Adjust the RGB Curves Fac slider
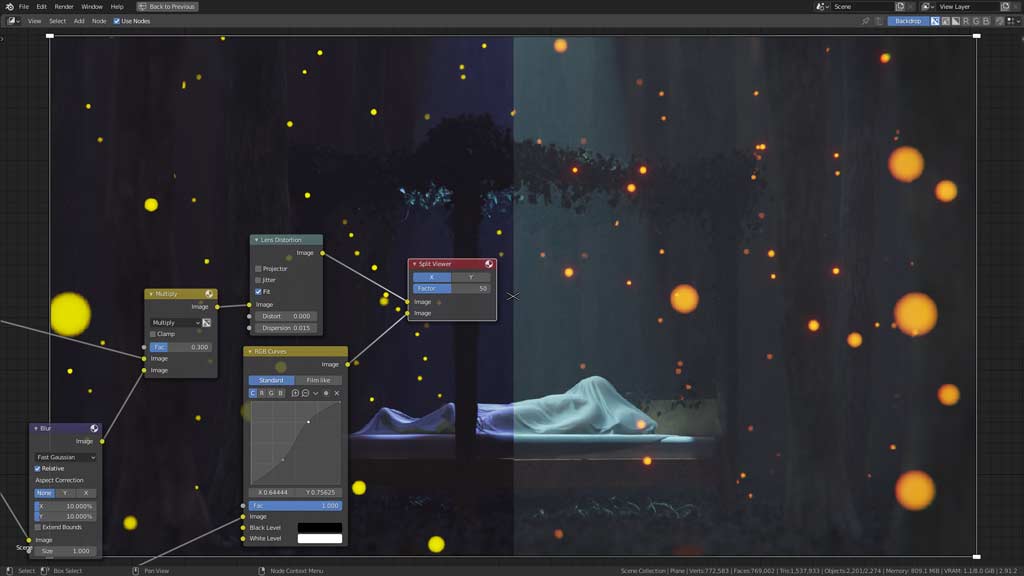1024x576 pixels. 295,505
